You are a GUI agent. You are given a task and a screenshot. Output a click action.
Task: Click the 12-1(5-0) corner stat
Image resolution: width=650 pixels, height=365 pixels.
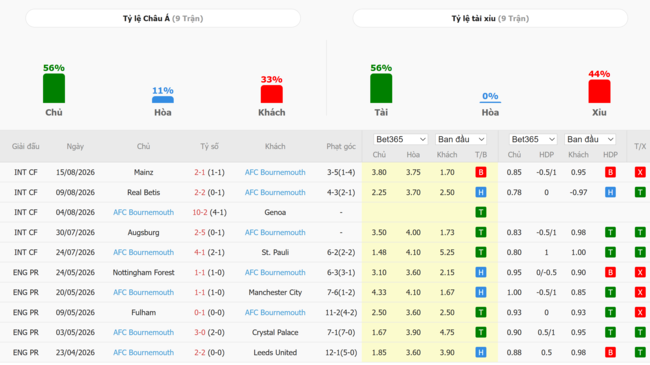[341, 353]
